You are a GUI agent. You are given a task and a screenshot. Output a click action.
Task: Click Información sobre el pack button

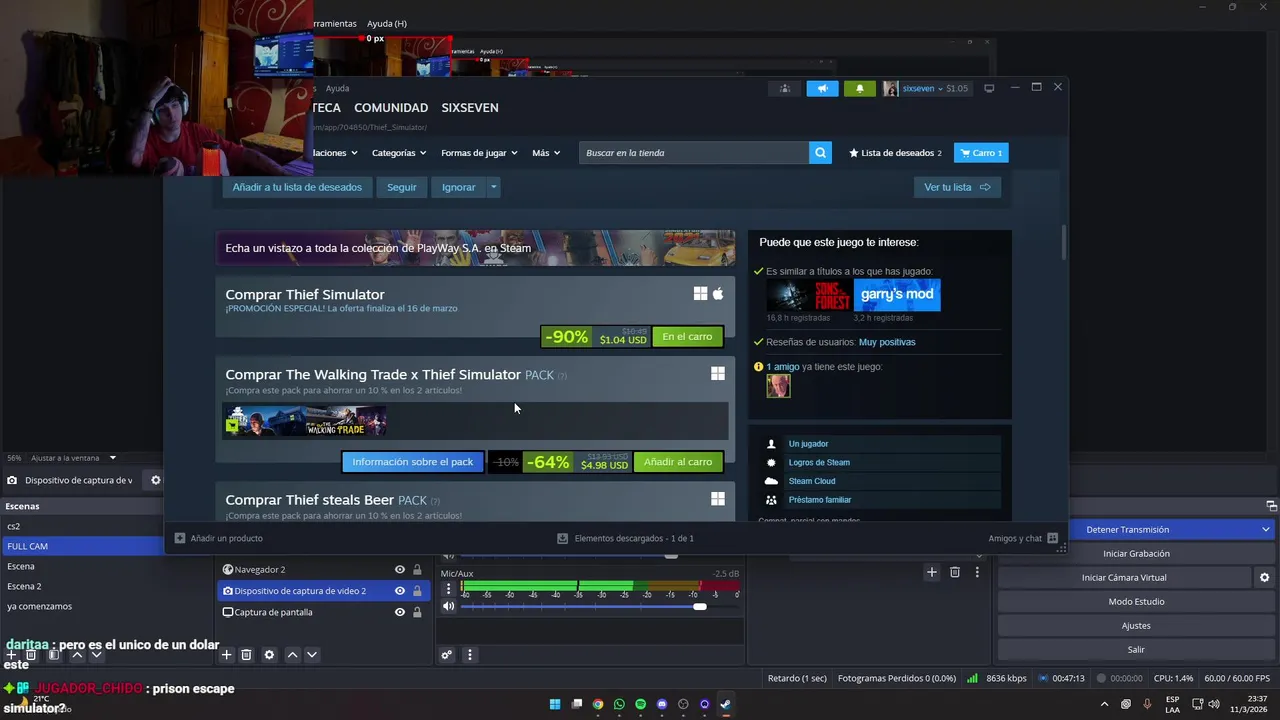coord(413,462)
